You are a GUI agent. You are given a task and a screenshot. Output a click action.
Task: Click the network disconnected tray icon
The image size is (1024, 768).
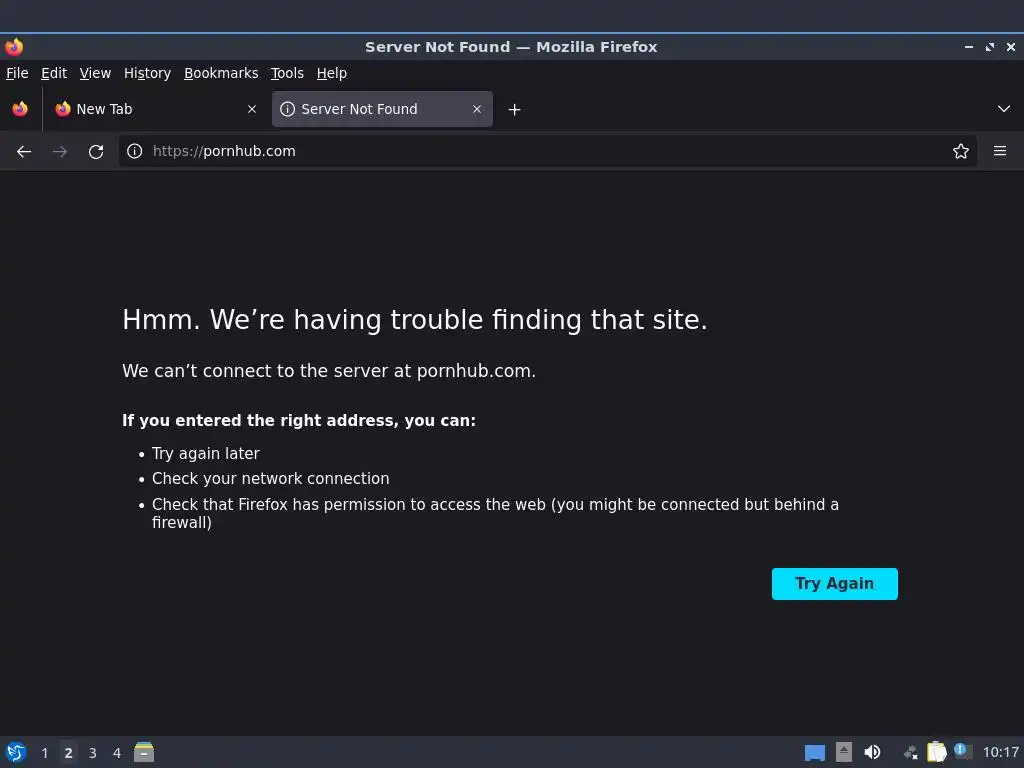(x=910, y=753)
